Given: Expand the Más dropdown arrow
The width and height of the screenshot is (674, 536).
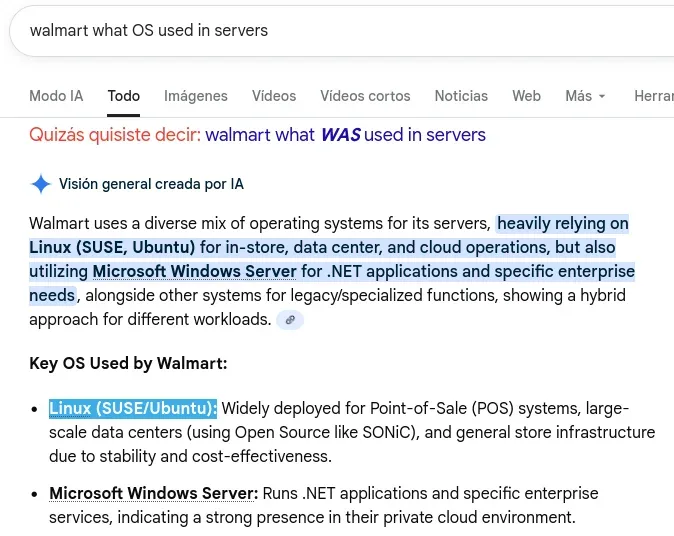Looking at the screenshot, I should (x=602, y=96).
